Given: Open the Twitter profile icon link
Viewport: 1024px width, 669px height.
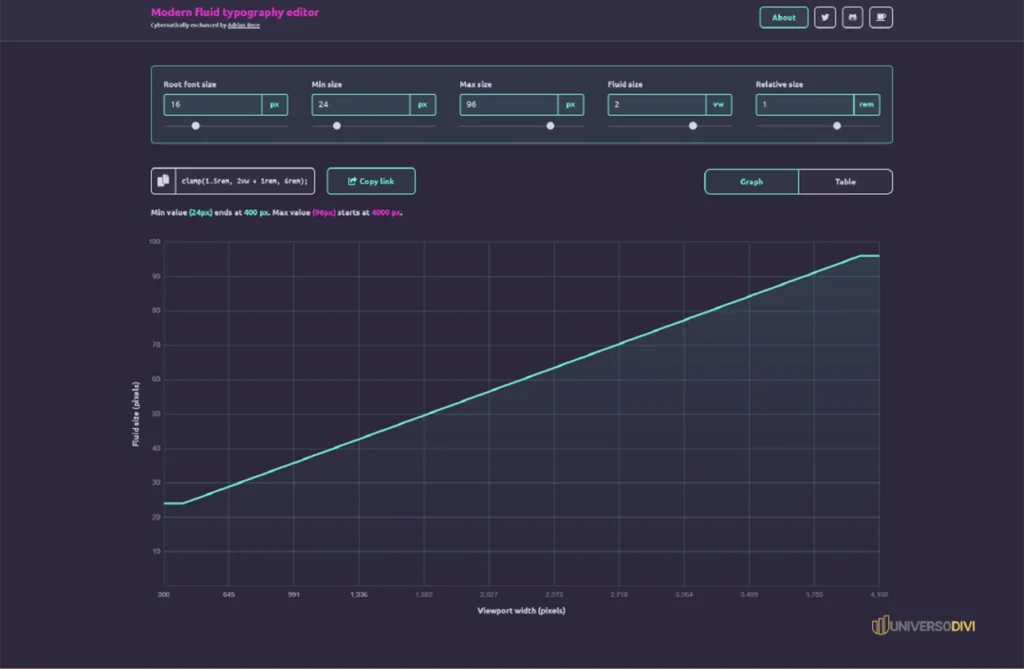Looking at the screenshot, I should point(825,18).
